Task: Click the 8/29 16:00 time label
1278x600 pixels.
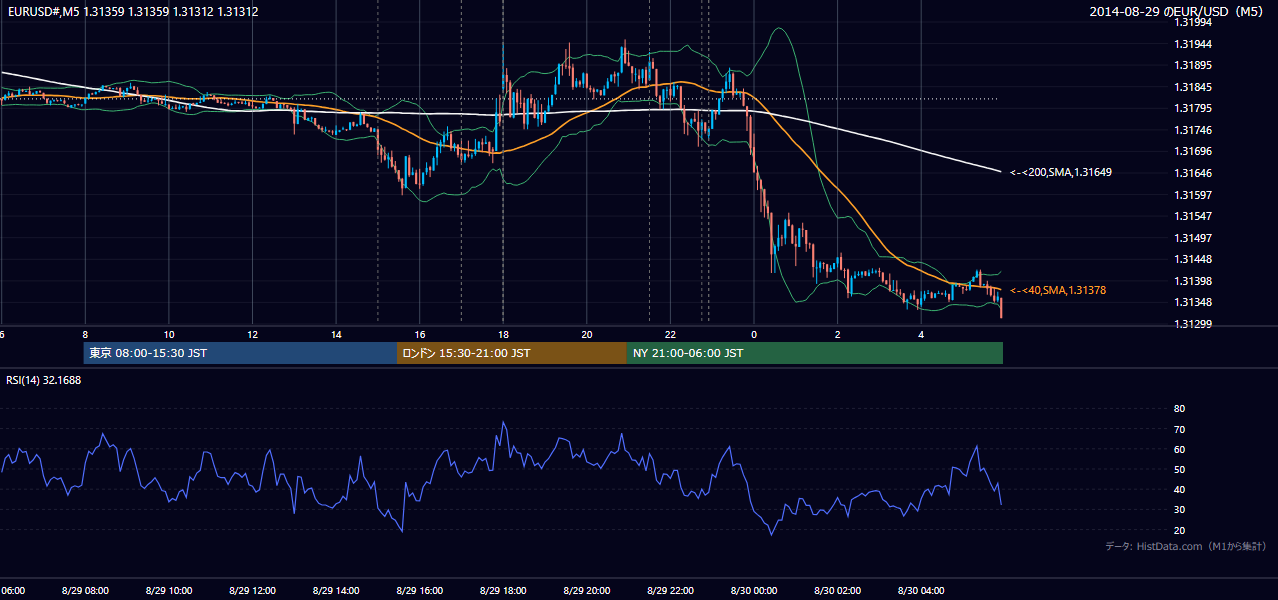Action: click(419, 591)
